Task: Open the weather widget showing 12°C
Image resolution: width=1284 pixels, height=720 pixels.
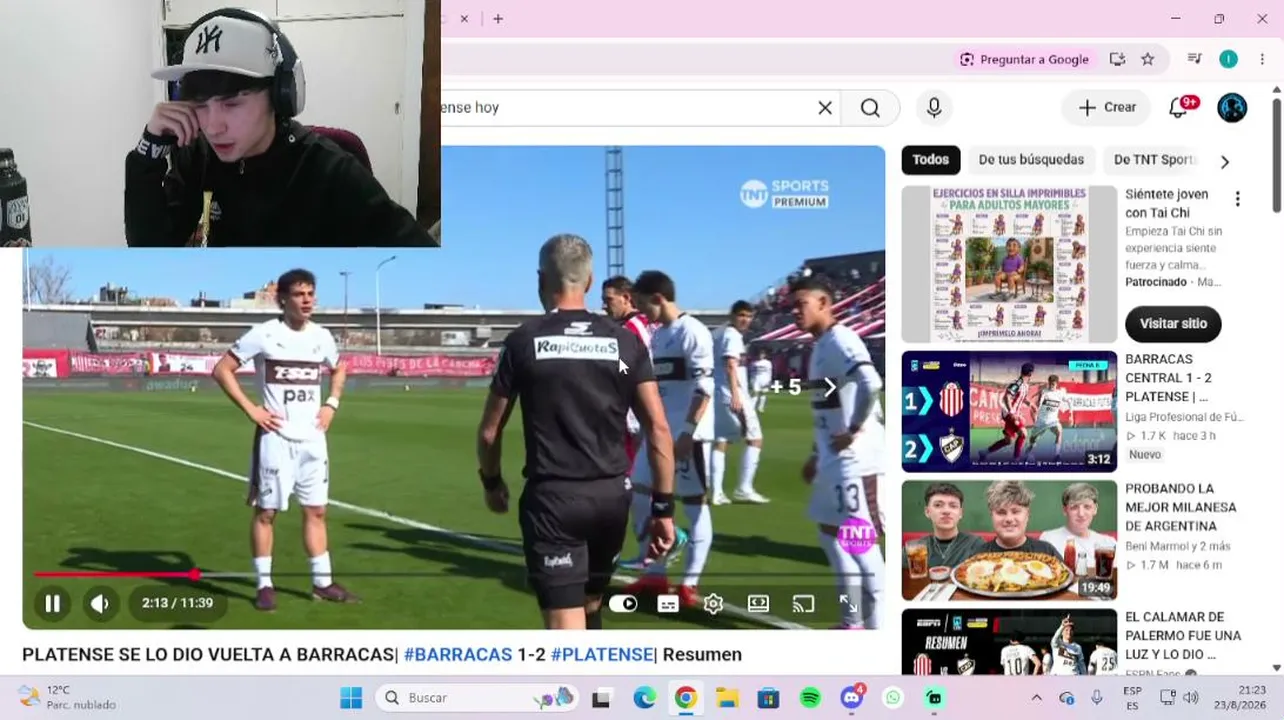Action: (67, 697)
